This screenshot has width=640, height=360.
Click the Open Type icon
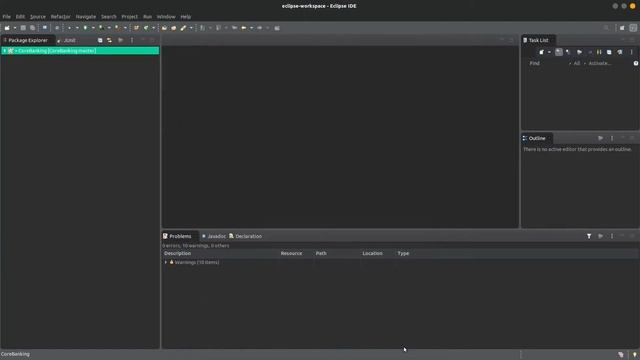click(164, 28)
